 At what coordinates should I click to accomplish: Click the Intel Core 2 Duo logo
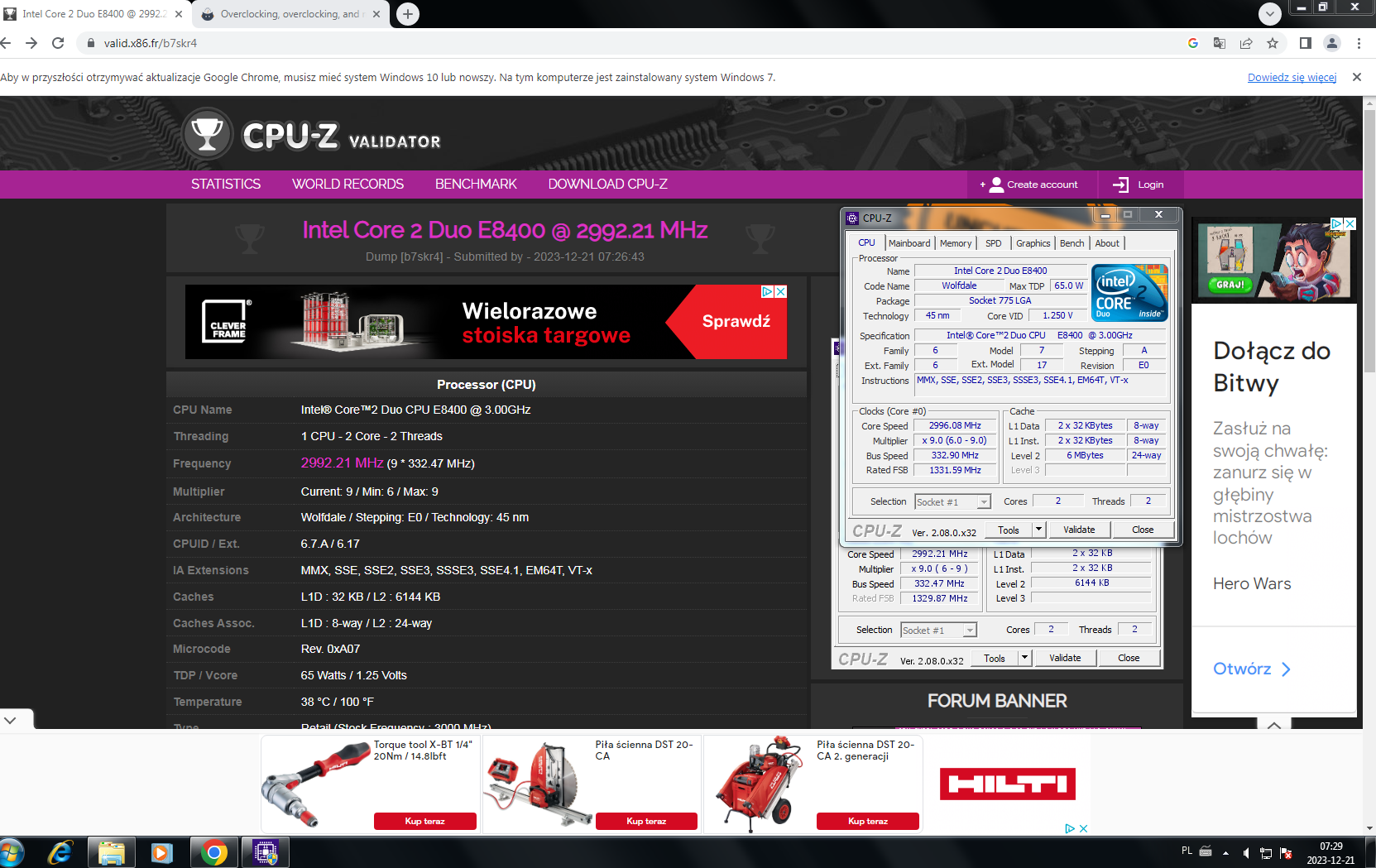1129,293
